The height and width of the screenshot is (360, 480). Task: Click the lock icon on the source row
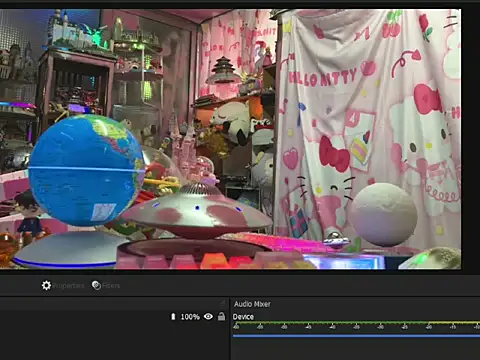(x=221, y=316)
